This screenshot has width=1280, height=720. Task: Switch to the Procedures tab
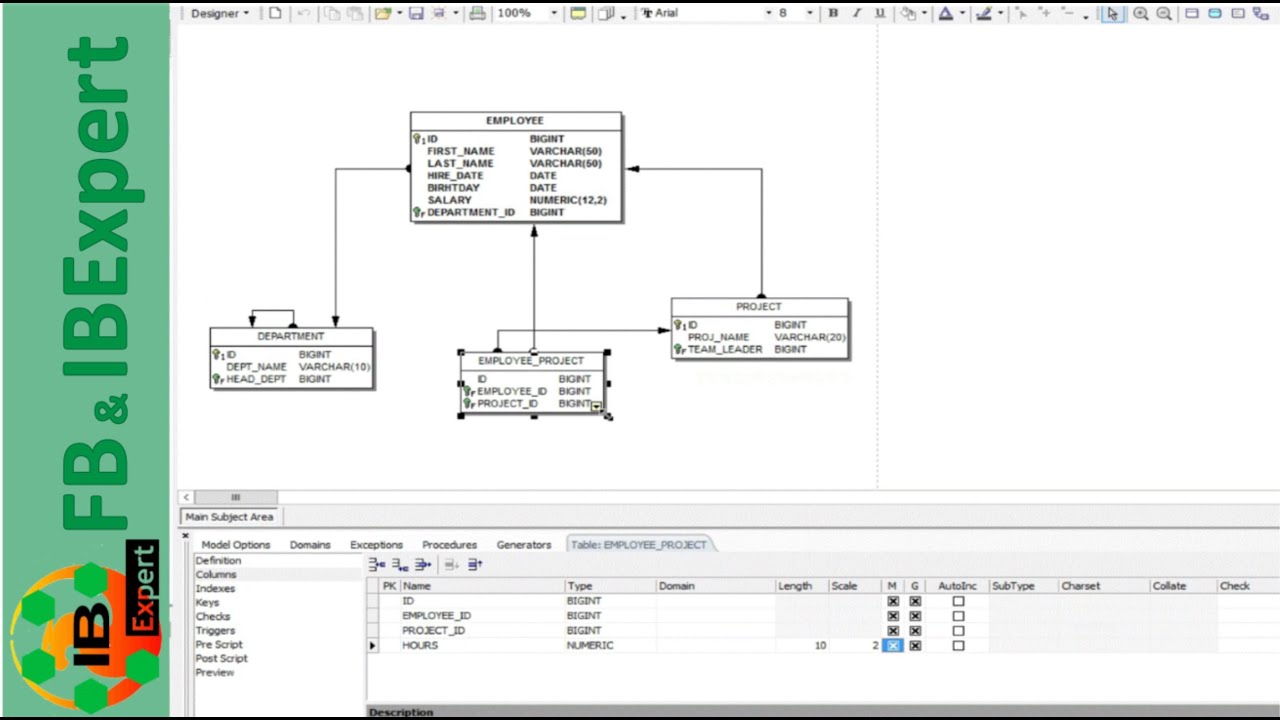[x=449, y=545]
